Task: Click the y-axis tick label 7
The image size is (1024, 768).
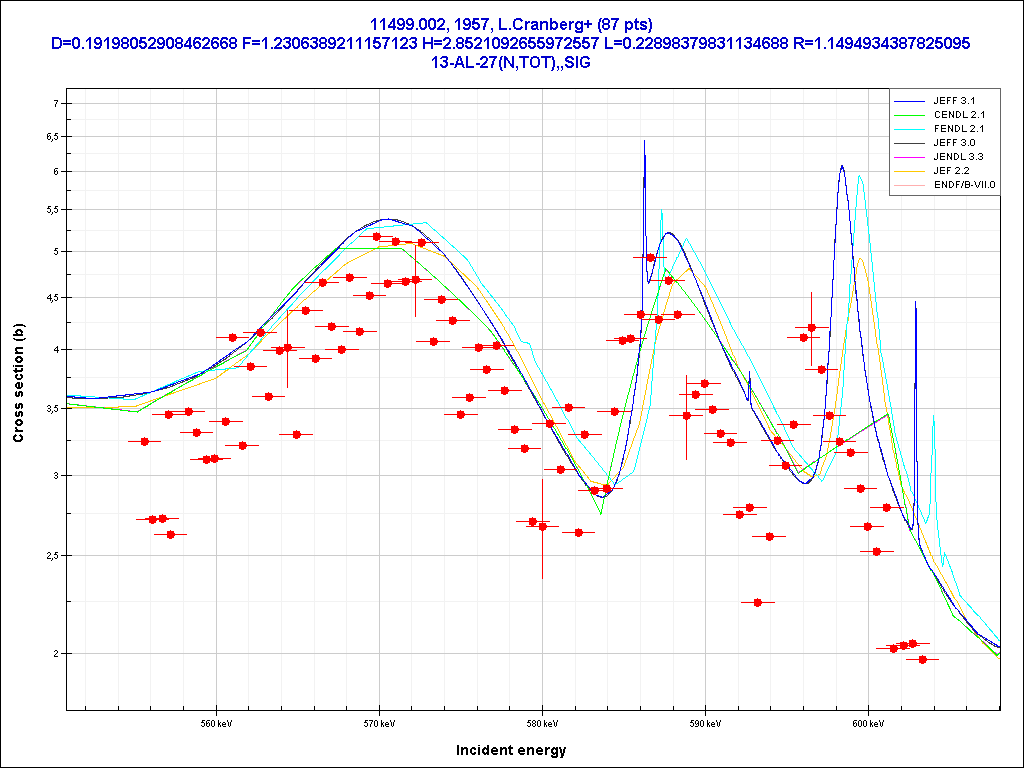Action: click(55, 104)
